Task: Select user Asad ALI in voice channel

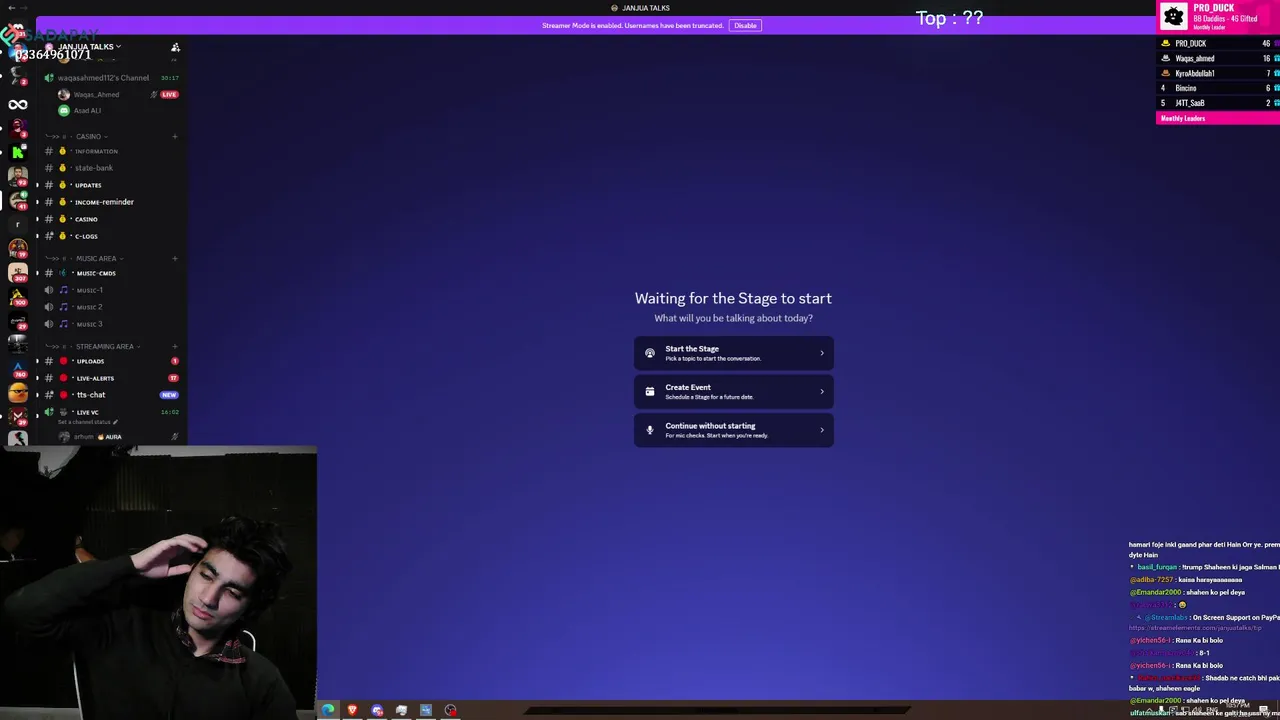Action: [x=87, y=111]
